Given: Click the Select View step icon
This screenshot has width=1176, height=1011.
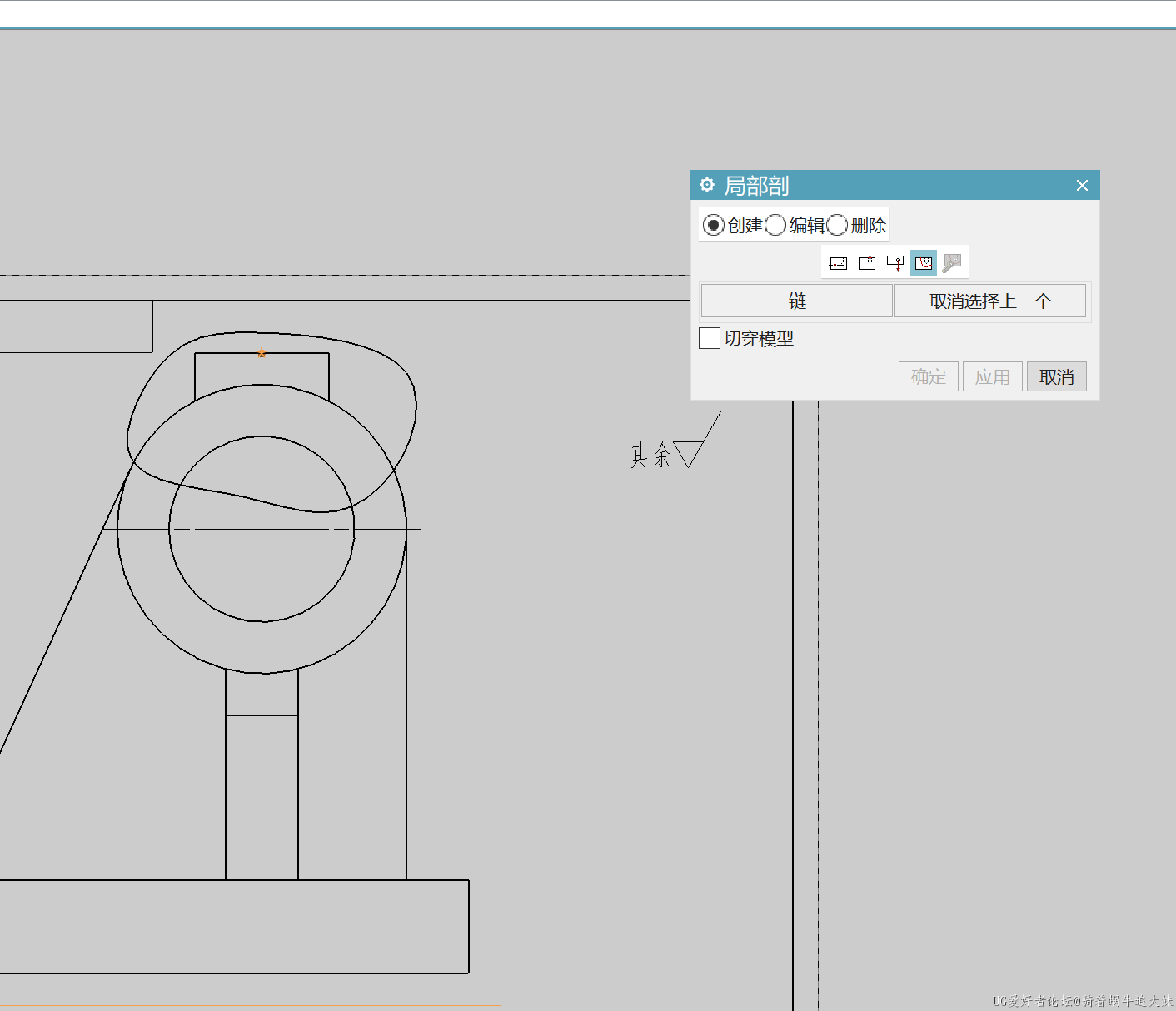Looking at the screenshot, I should tap(839, 263).
